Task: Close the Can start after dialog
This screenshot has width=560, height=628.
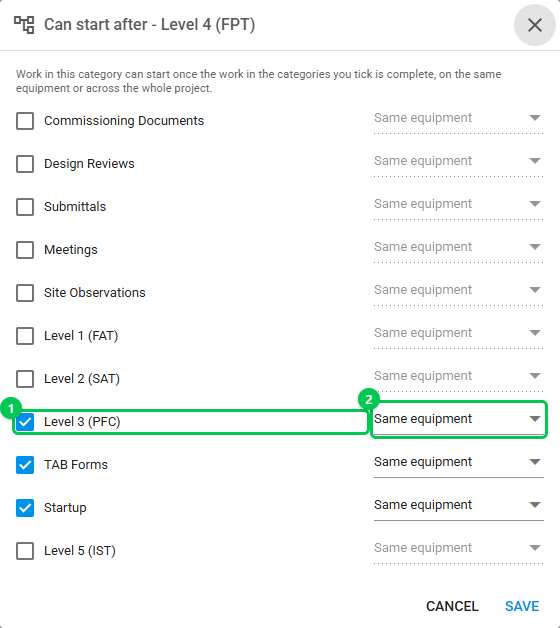Action: 535,25
